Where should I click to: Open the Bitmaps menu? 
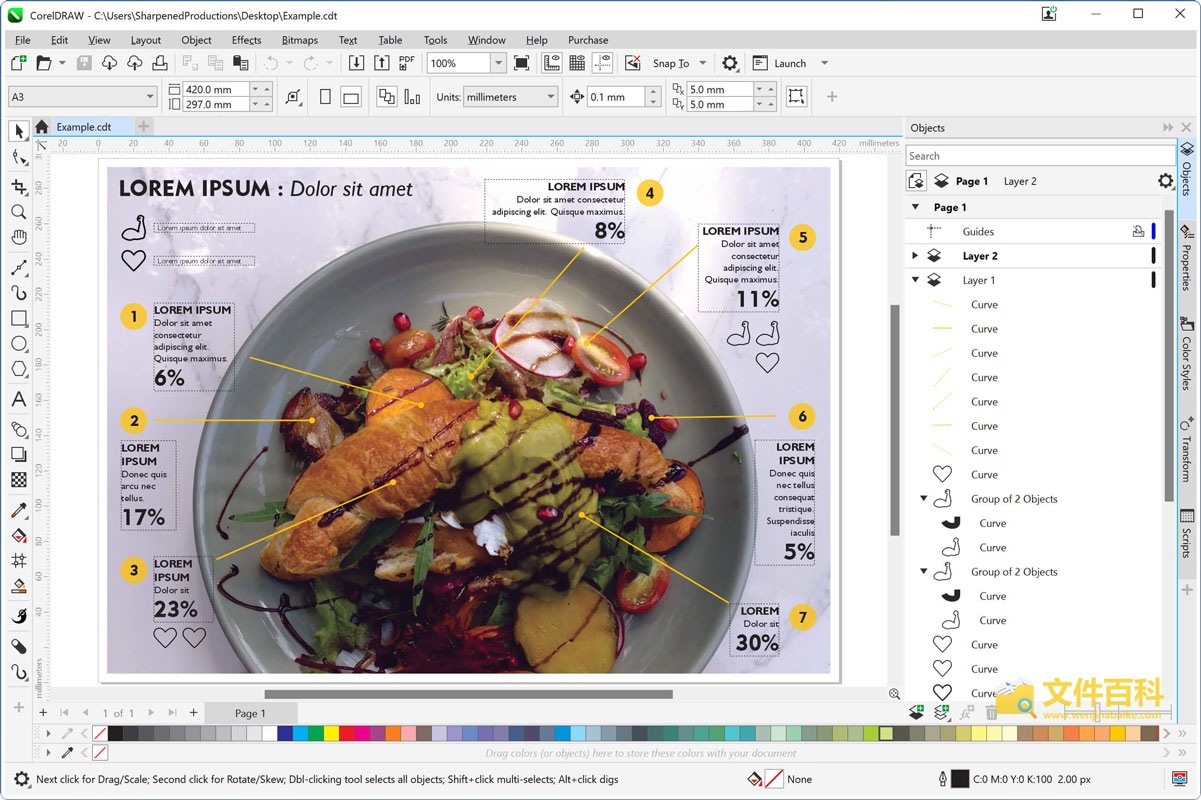click(x=300, y=40)
